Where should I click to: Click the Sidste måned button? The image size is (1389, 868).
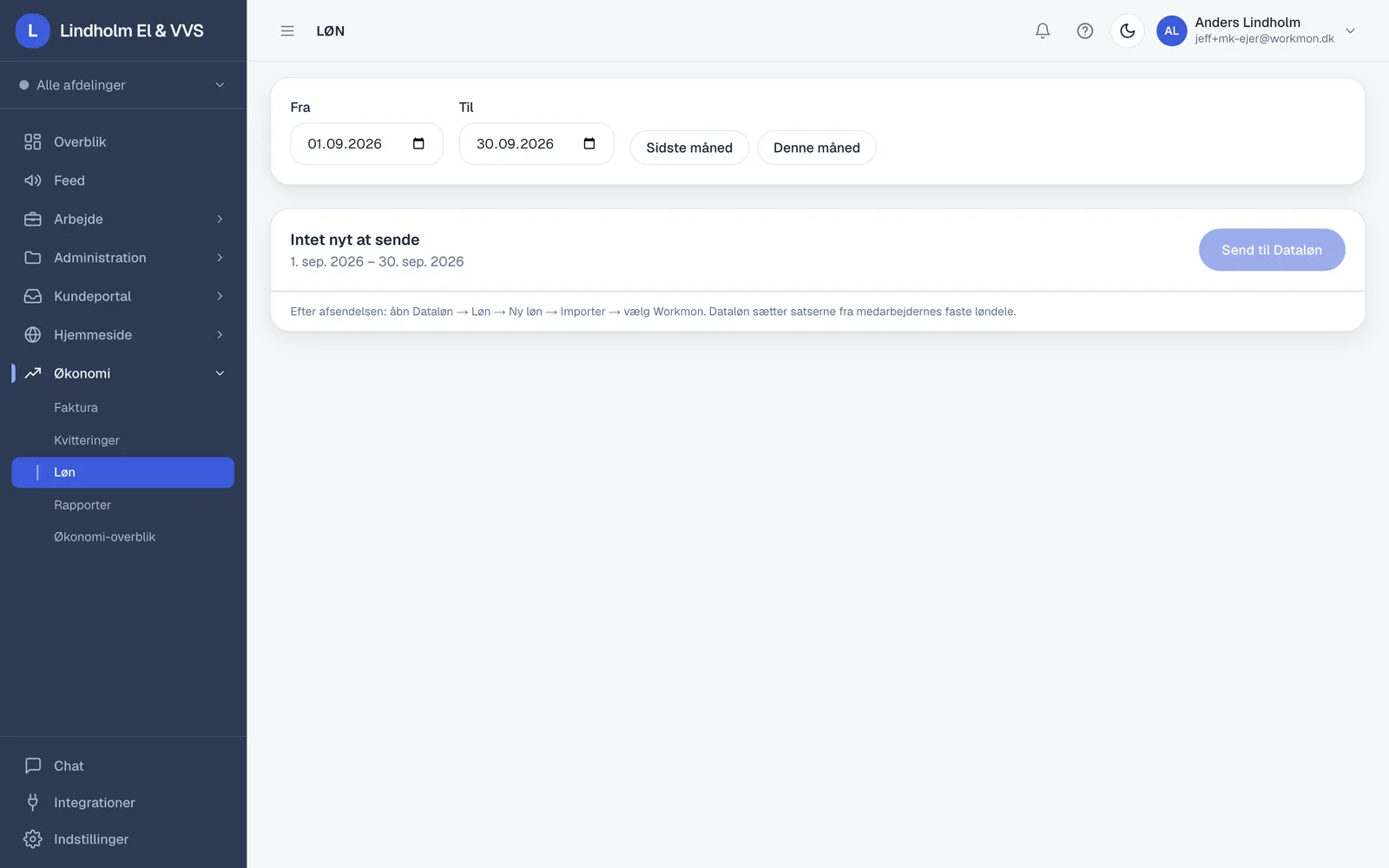pos(689,148)
